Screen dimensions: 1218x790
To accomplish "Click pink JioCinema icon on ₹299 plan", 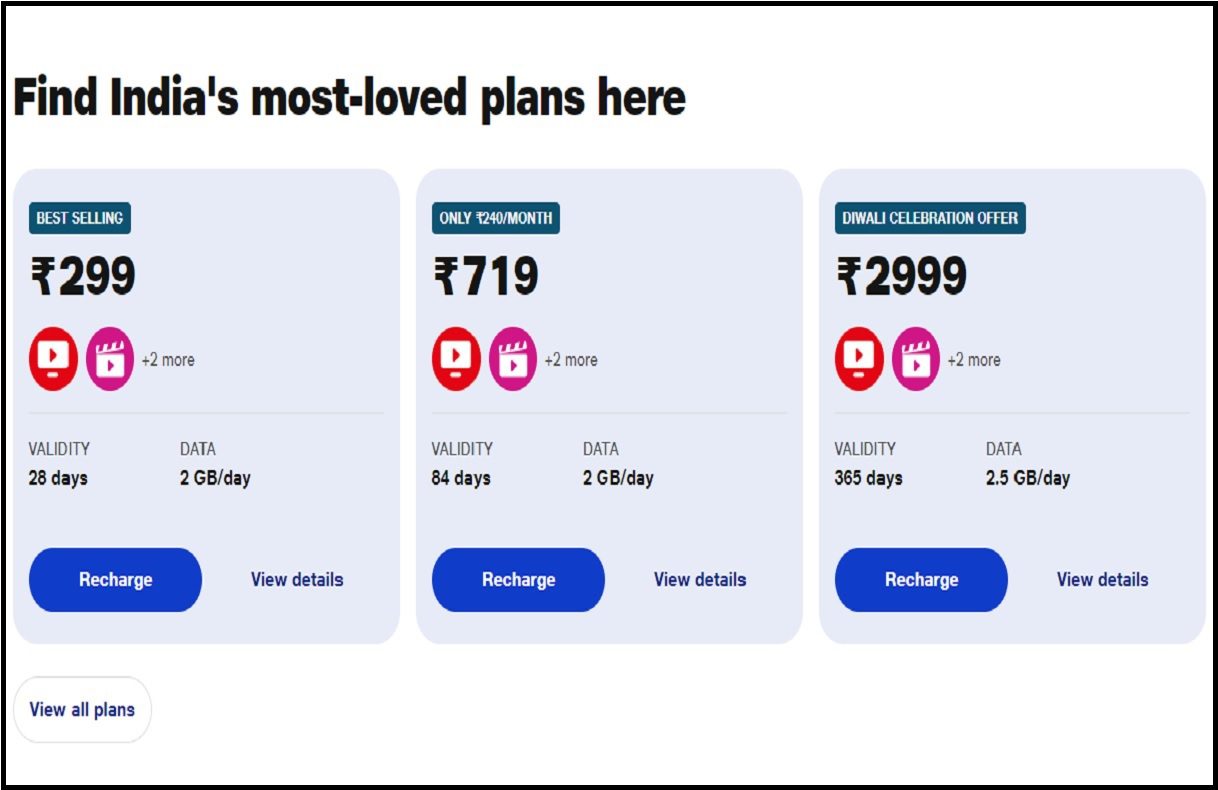I will (110, 358).
